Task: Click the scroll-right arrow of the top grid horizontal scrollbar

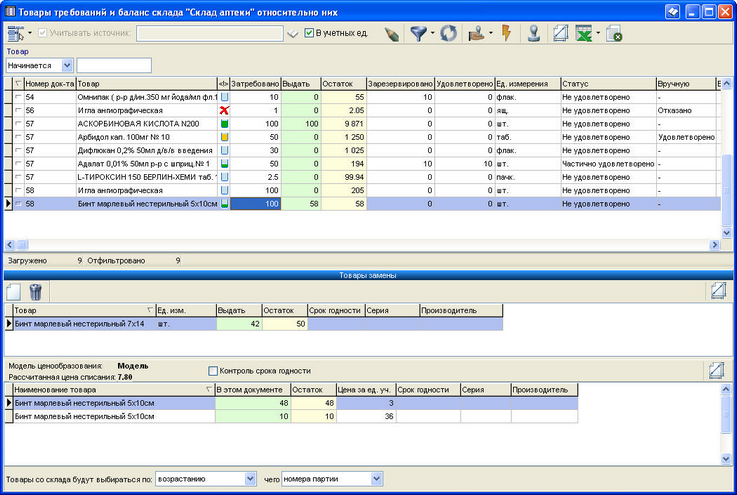Action: point(715,244)
